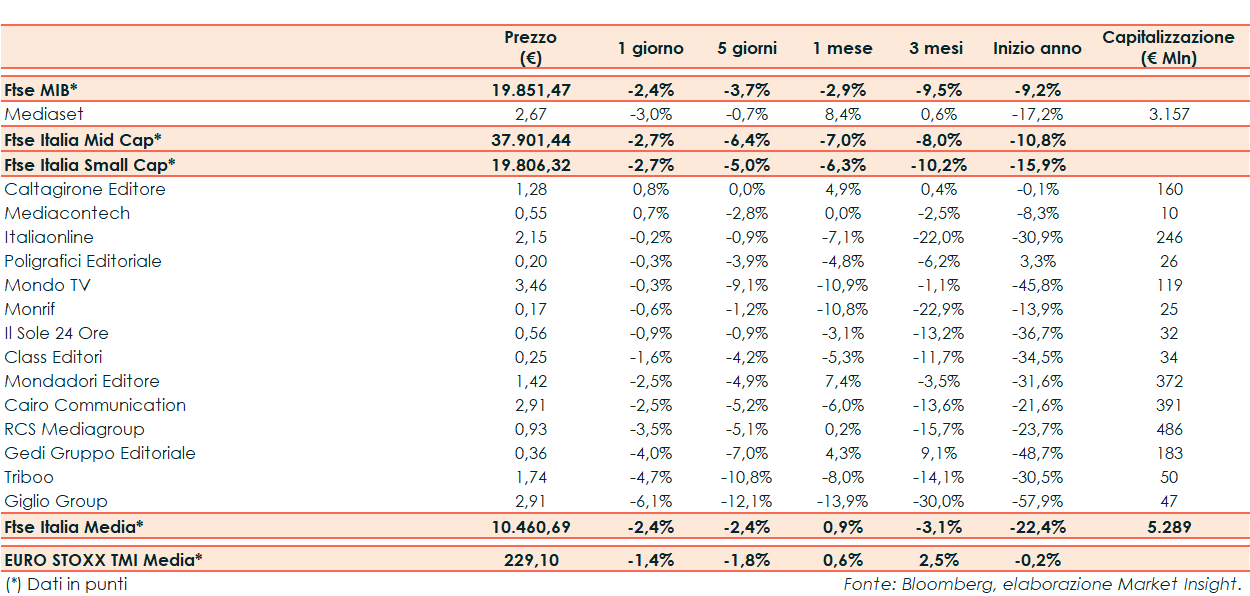This screenshot has width=1250, height=596.
Task: Select the Italiaonline row name
Action: [x=49, y=237]
